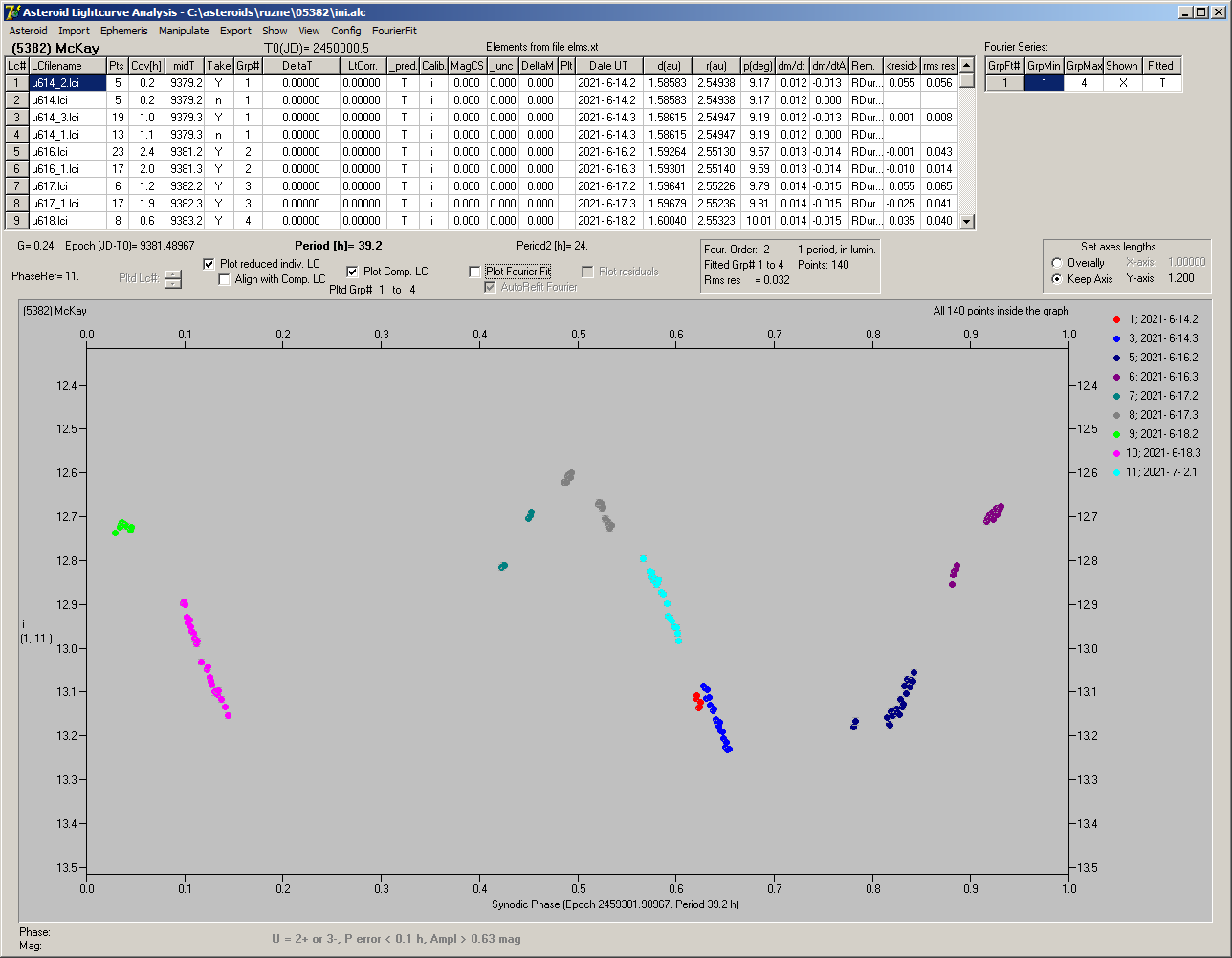This screenshot has height=958, width=1232.
Task: Toggle AutoRefit Fourier checkbox
Action: [491, 287]
